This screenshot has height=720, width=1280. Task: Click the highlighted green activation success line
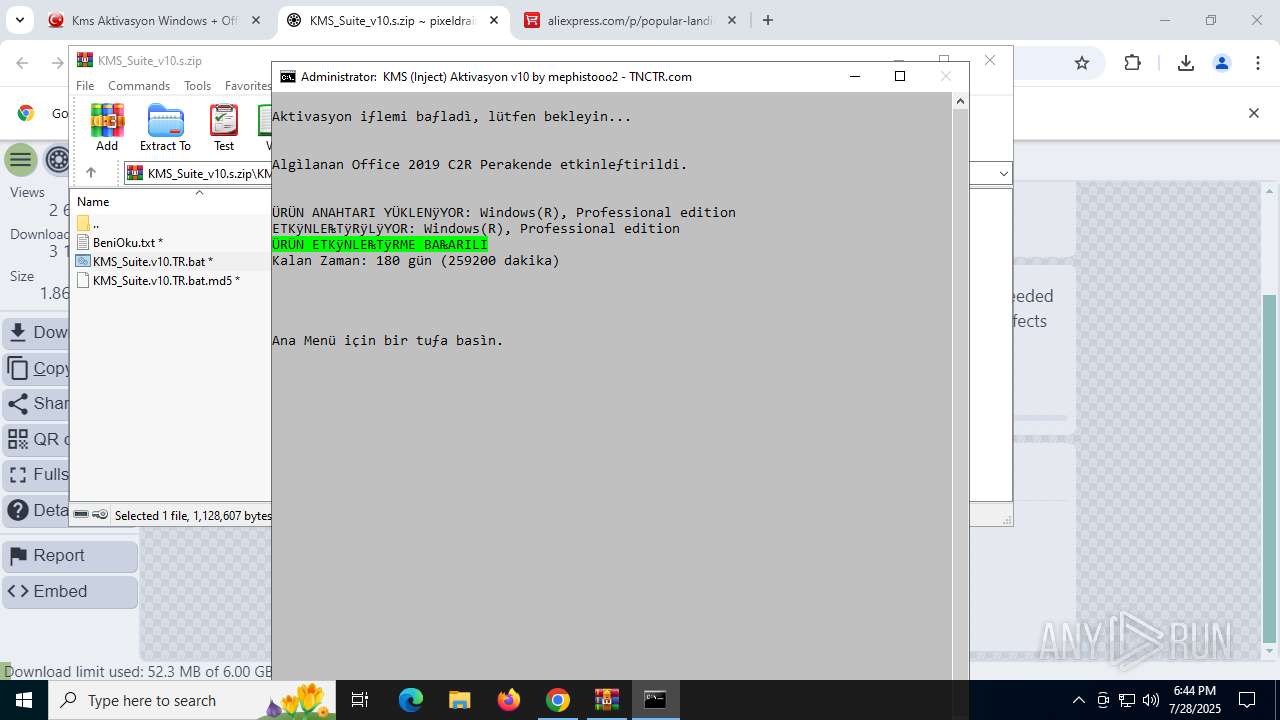point(380,244)
